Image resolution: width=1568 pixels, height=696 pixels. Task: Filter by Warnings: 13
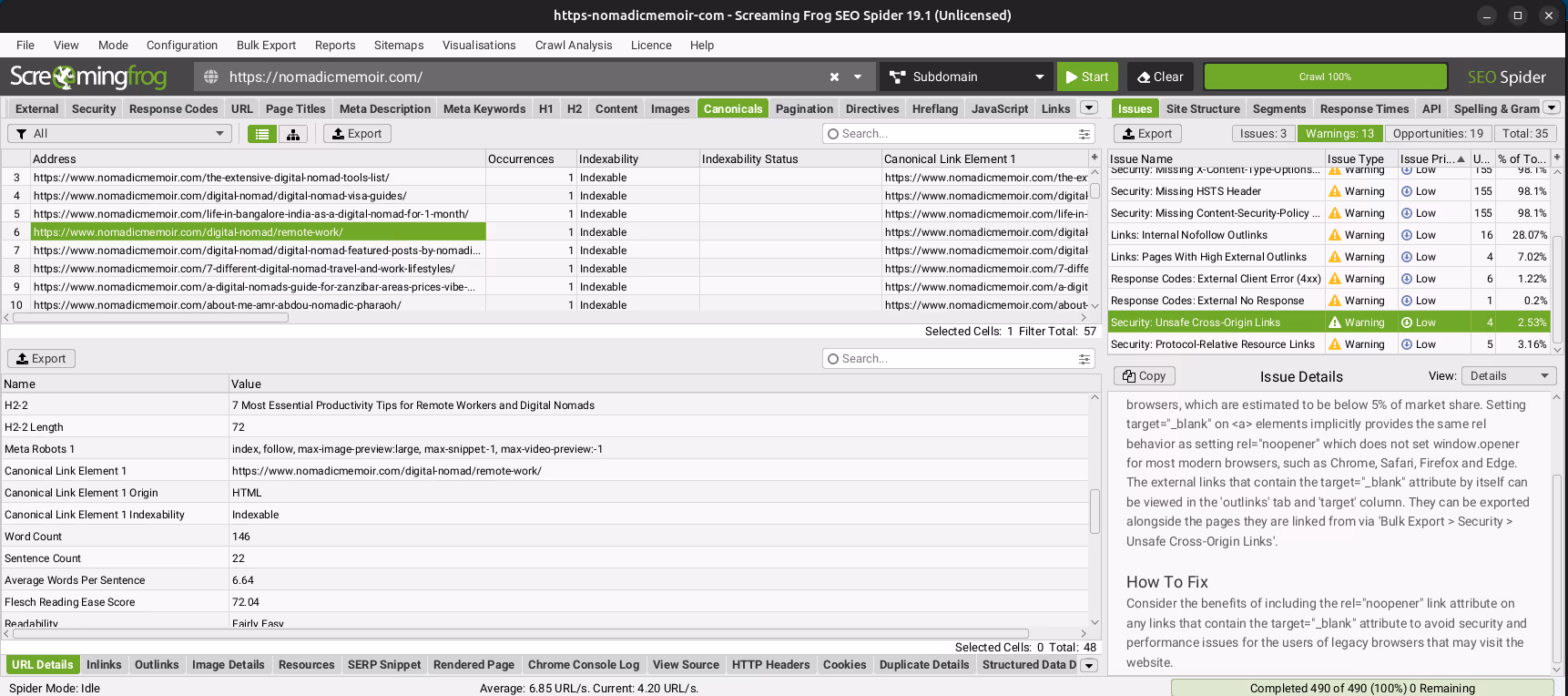(x=1339, y=134)
